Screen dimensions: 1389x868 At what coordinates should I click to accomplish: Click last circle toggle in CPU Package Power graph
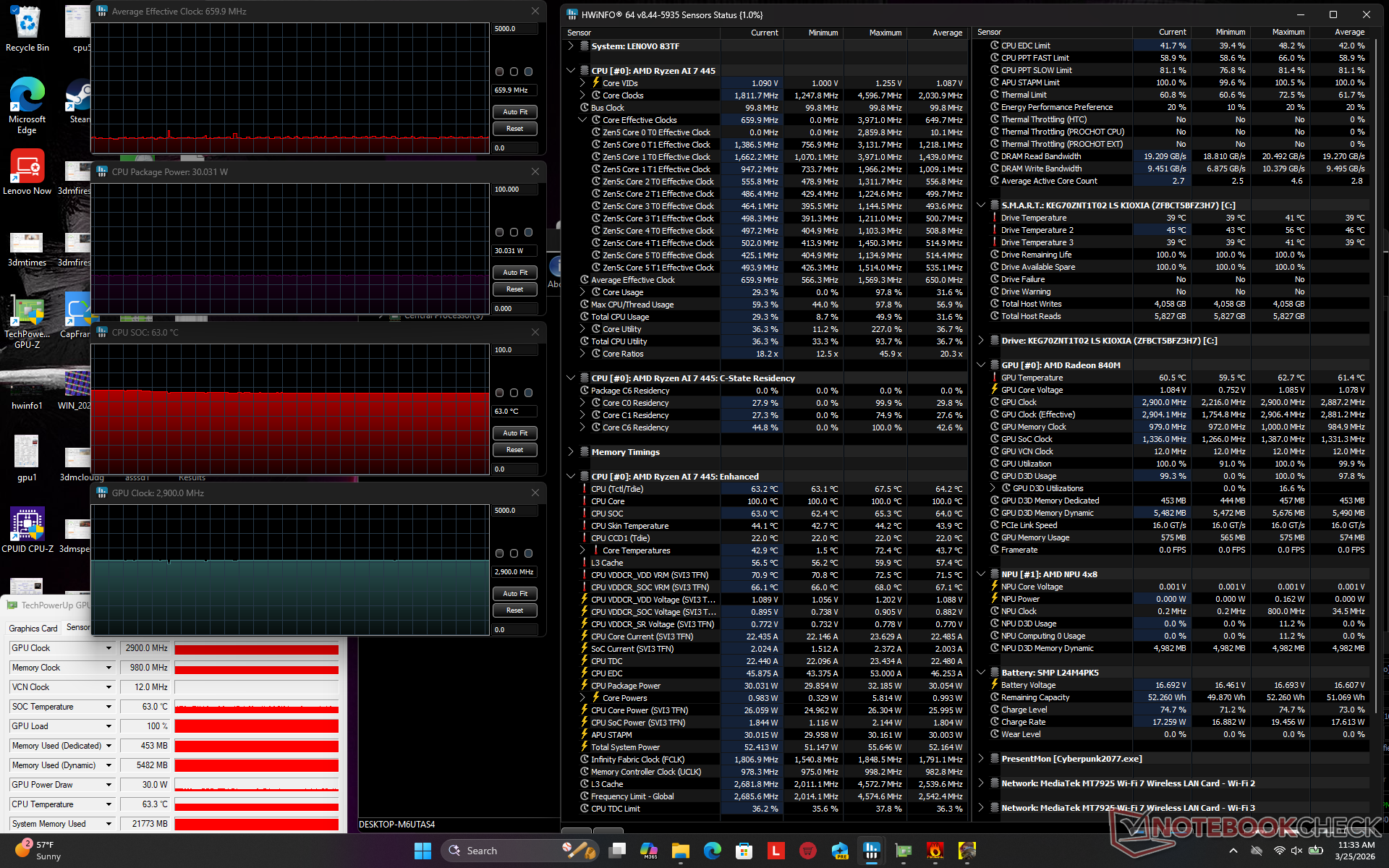click(x=528, y=232)
